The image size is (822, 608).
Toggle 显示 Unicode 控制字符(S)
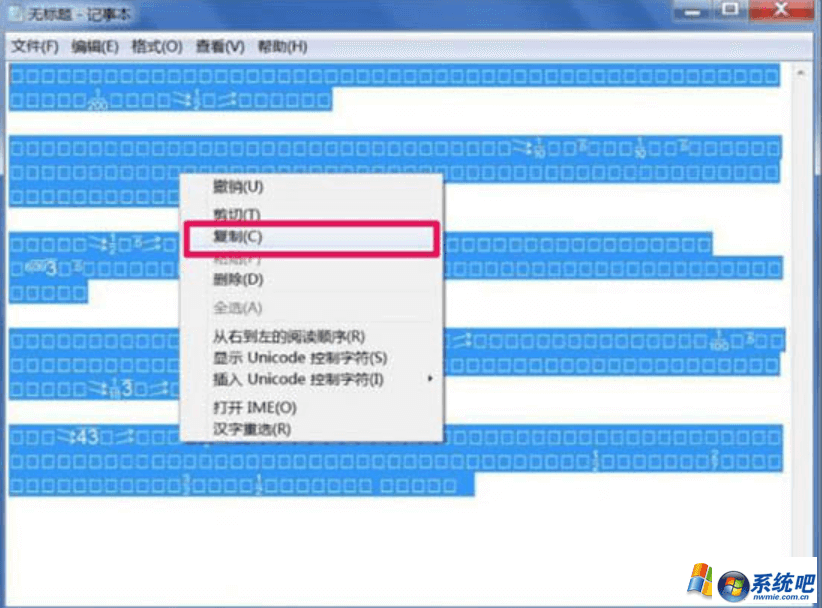click(x=311, y=358)
